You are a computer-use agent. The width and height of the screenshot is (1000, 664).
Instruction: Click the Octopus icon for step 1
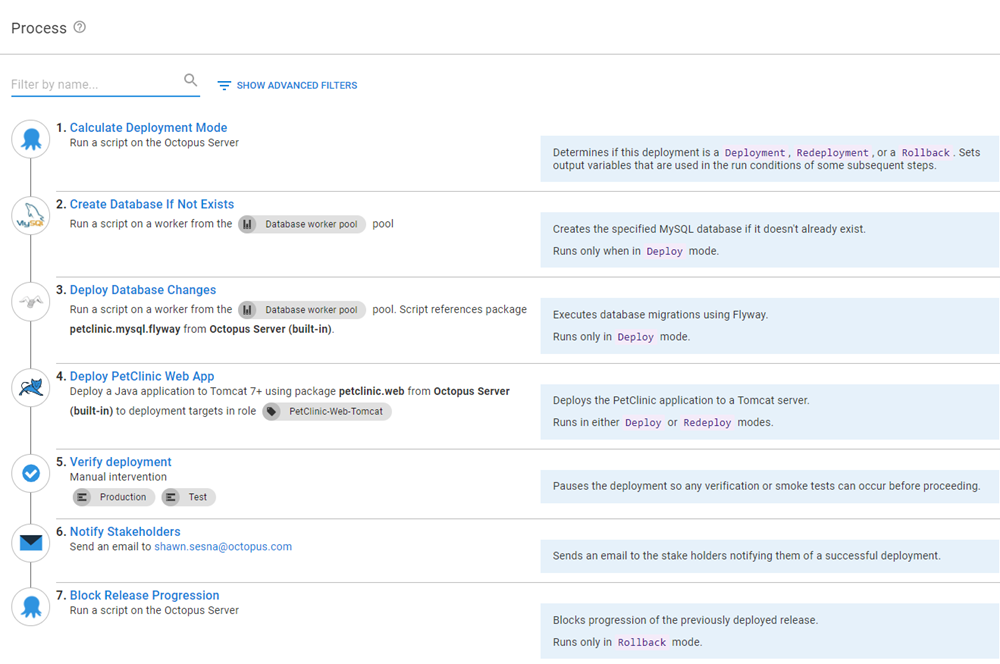coord(31,139)
